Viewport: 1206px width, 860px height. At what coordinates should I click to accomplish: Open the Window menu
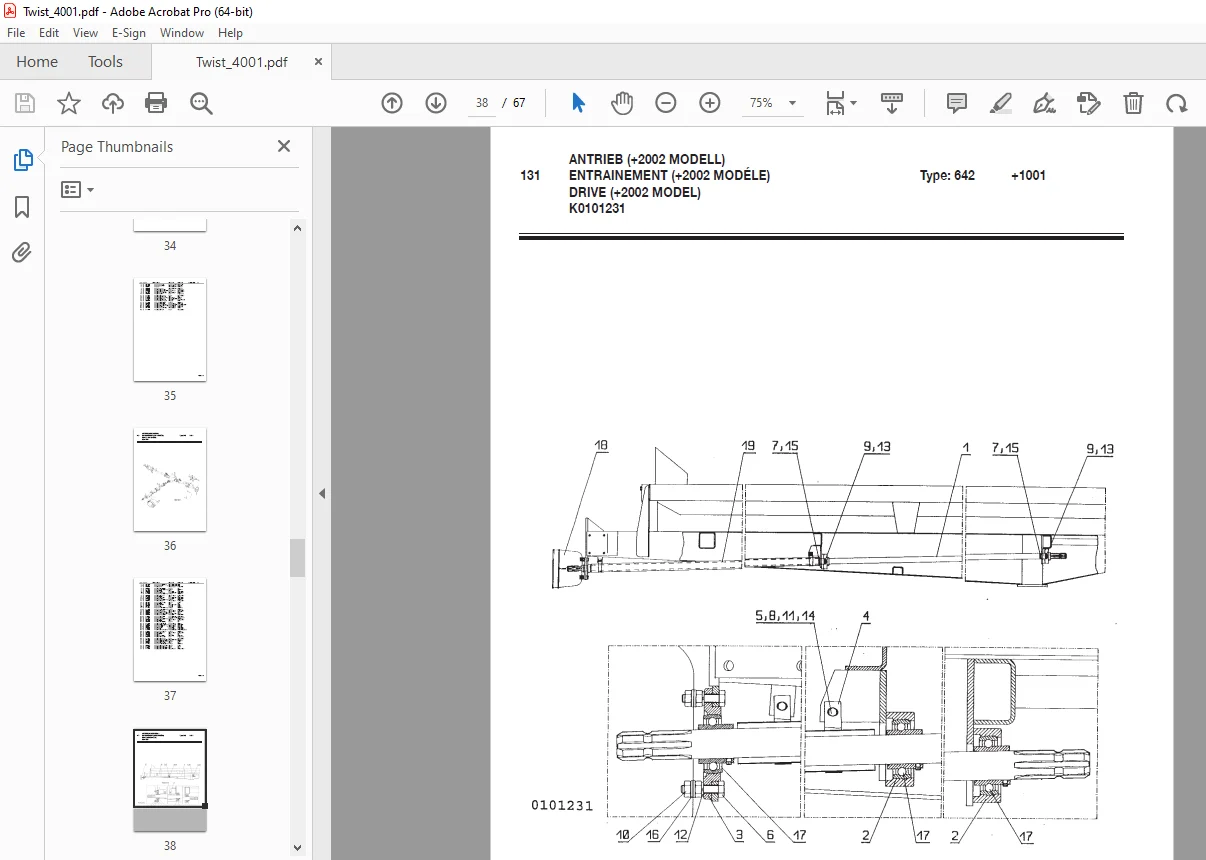coord(182,33)
